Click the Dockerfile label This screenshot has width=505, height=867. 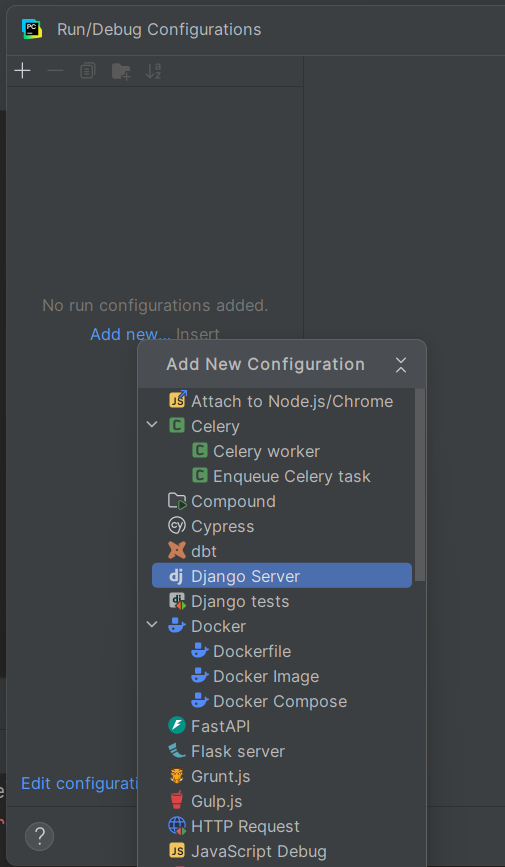click(252, 651)
